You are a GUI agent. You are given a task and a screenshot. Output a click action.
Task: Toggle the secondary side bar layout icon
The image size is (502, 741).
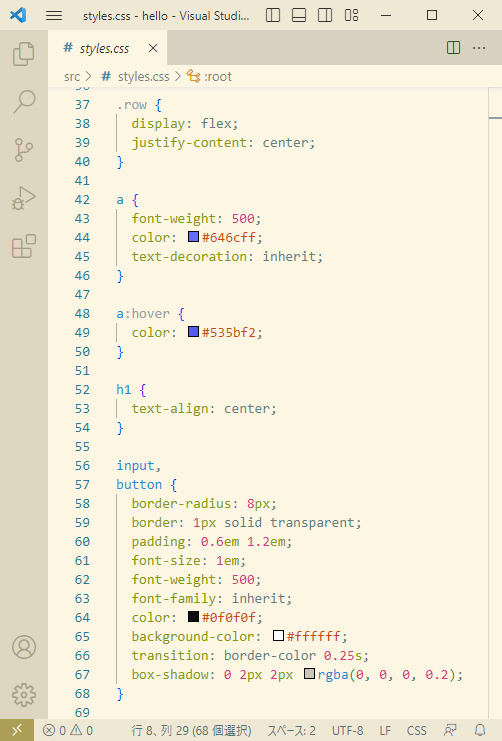[325, 15]
